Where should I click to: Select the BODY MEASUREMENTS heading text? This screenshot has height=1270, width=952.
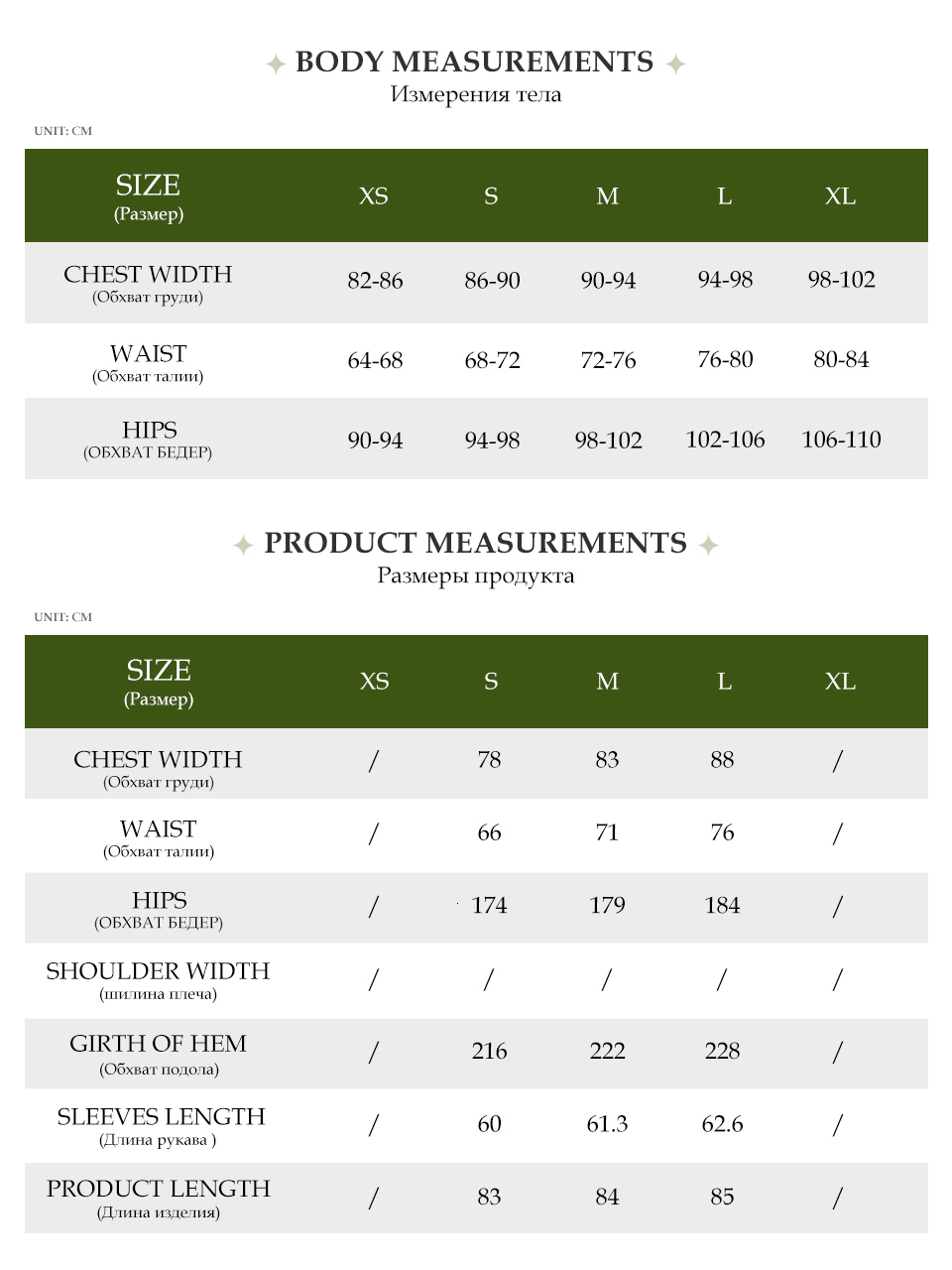pyautogui.click(x=475, y=62)
